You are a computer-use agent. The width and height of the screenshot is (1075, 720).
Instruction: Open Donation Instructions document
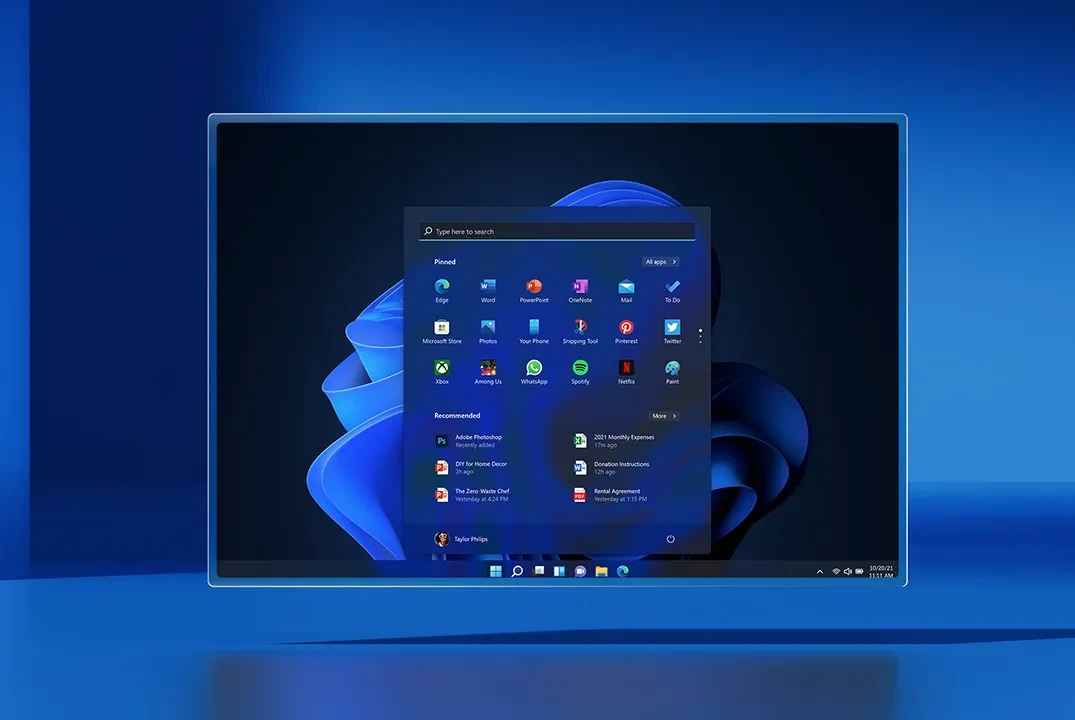[x=612, y=468]
